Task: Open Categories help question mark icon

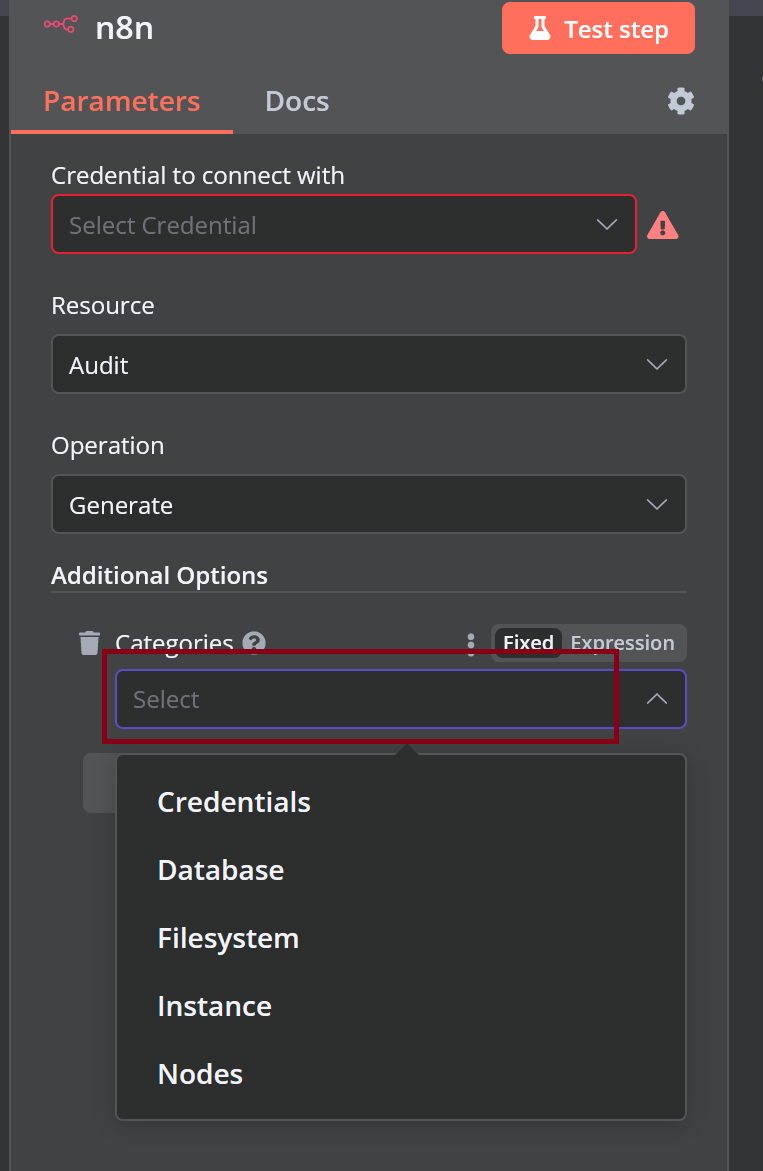Action: tap(254, 642)
